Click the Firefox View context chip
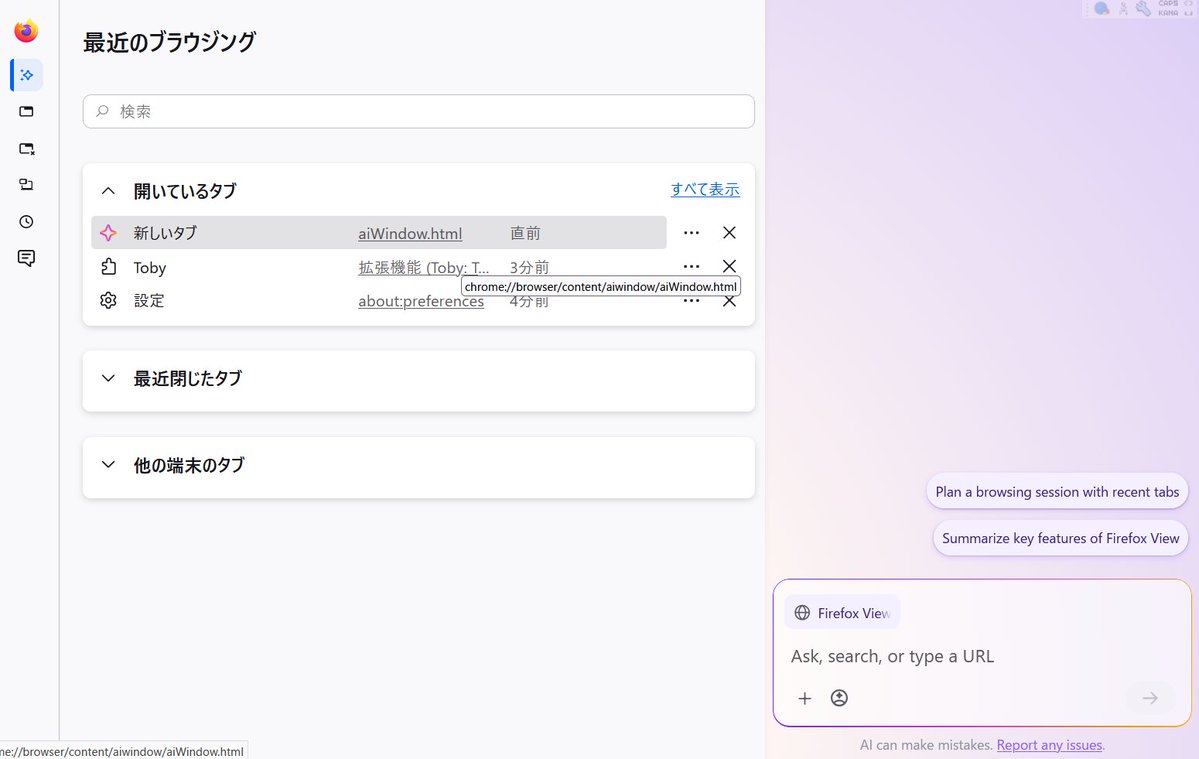The width and height of the screenshot is (1199, 759). (842, 613)
